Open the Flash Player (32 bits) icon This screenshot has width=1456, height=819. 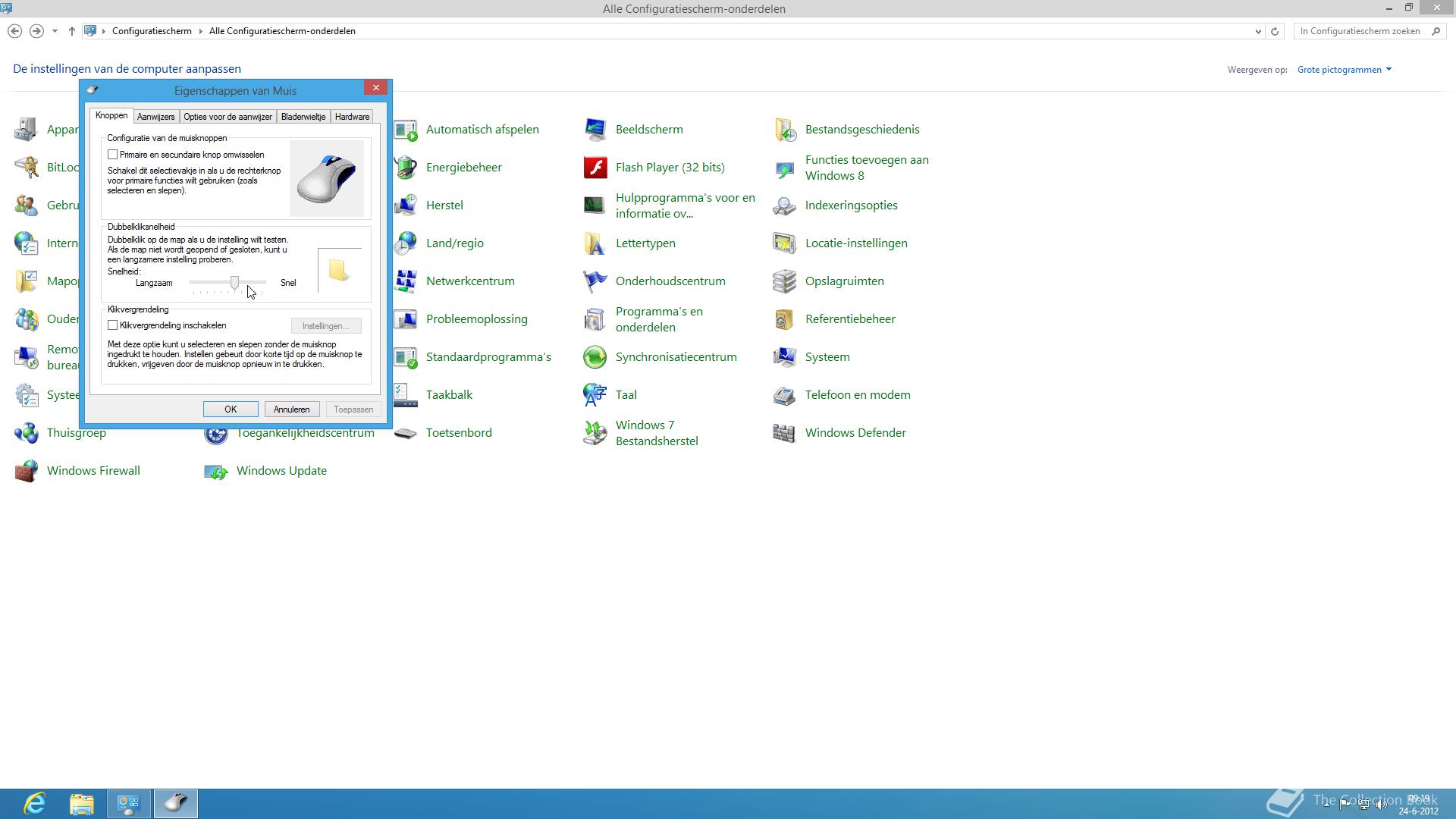click(x=595, y=168)
